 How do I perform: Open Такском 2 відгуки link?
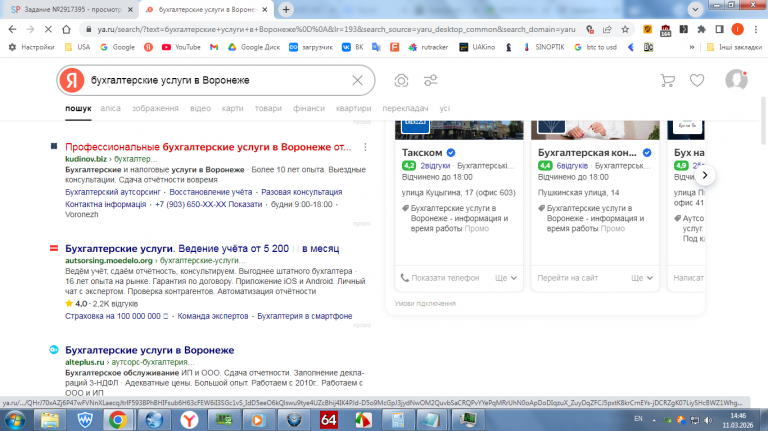pyautogui.click(x=435, y=166)
